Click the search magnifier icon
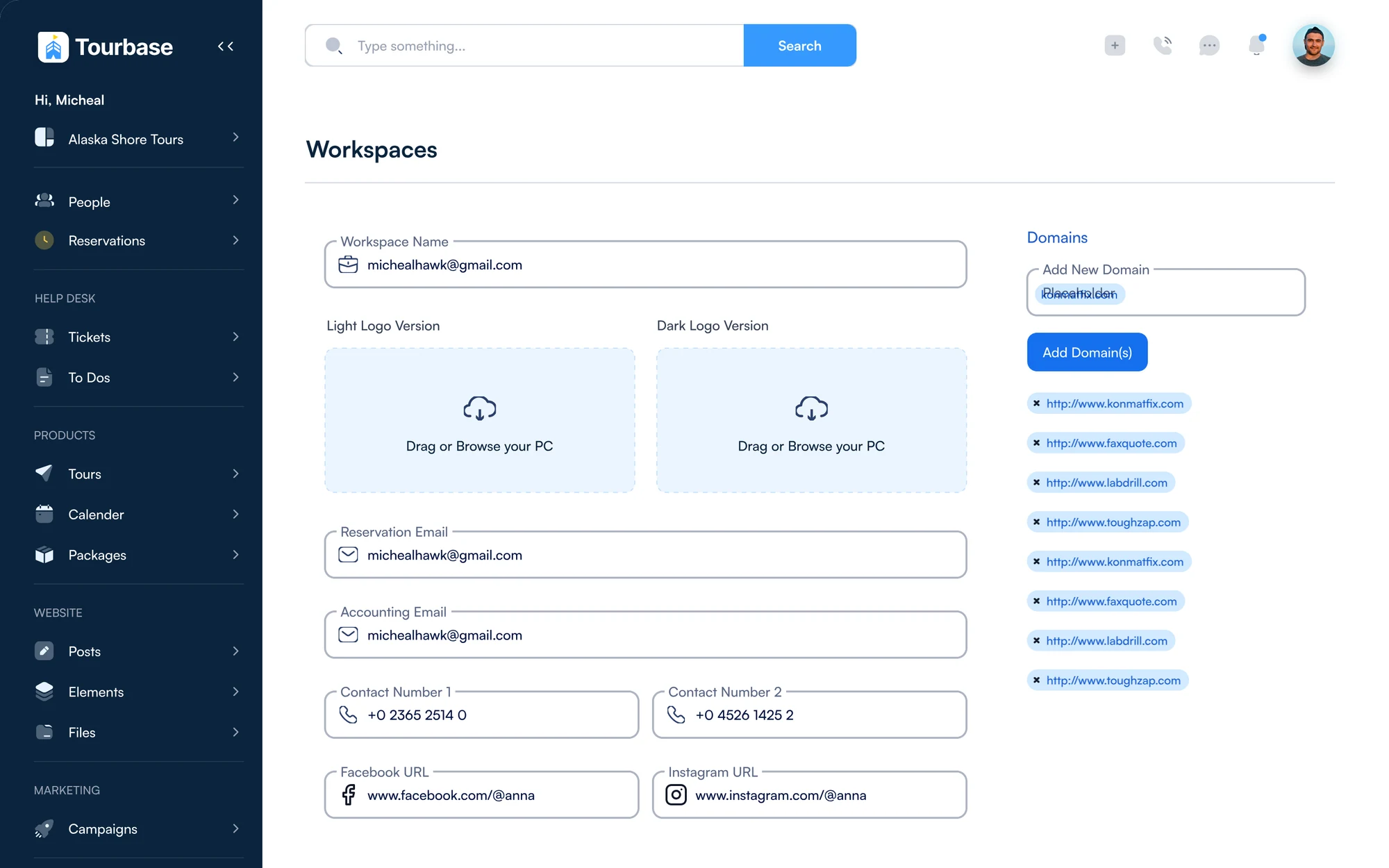 tap(334, 46)
